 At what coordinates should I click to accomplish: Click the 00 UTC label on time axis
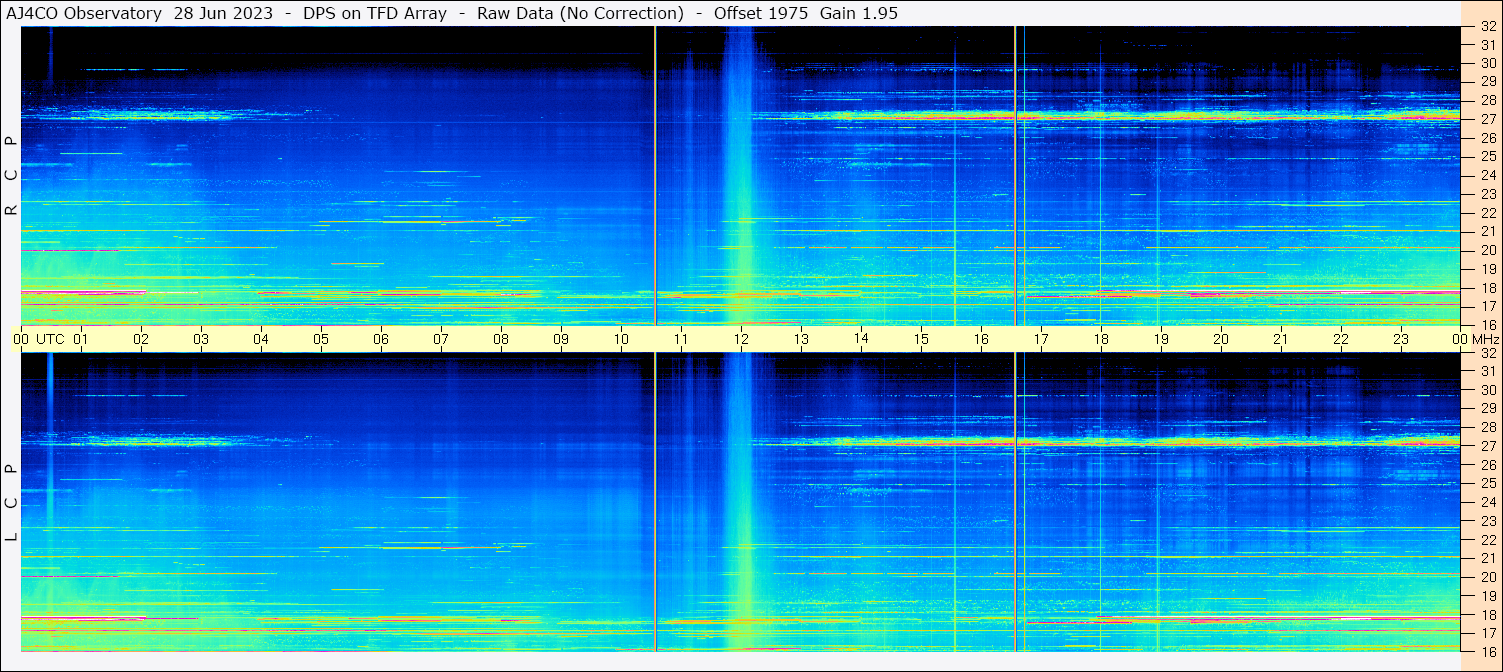[x=41, y=339]
